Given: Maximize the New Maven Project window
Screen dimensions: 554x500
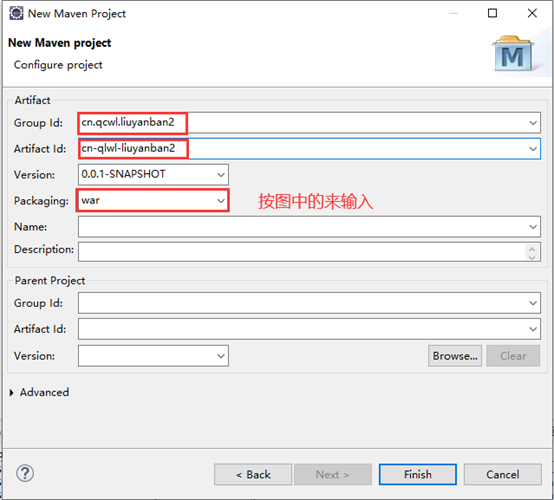Looking at the screenshot, I should coord(492,13).
